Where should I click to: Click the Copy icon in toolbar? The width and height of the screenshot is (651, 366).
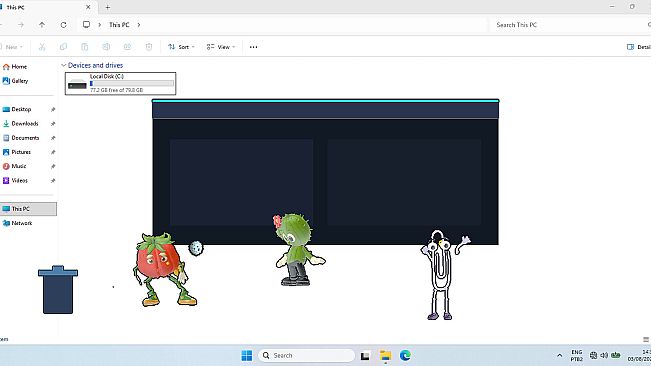point(63,47)
